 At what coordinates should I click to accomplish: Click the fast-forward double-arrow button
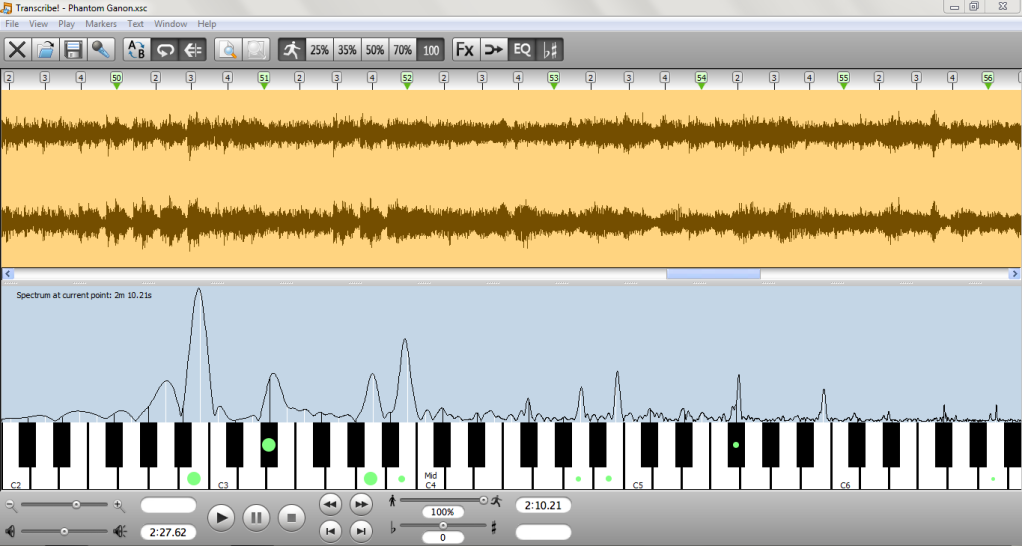[x=360, y=504]
